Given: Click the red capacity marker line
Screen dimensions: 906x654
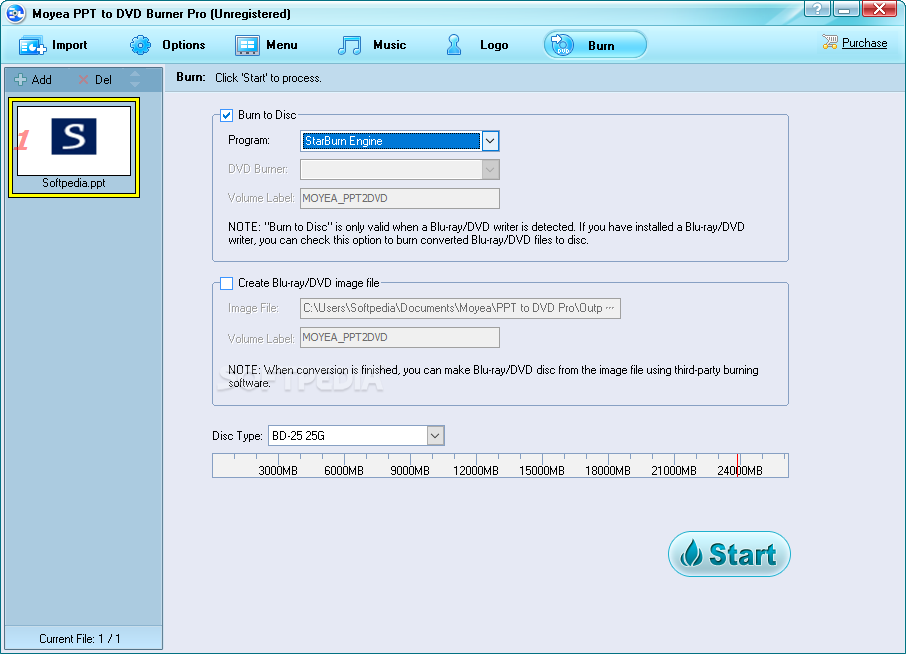Looking at the screenshot, I should click(x=738, y=466).
